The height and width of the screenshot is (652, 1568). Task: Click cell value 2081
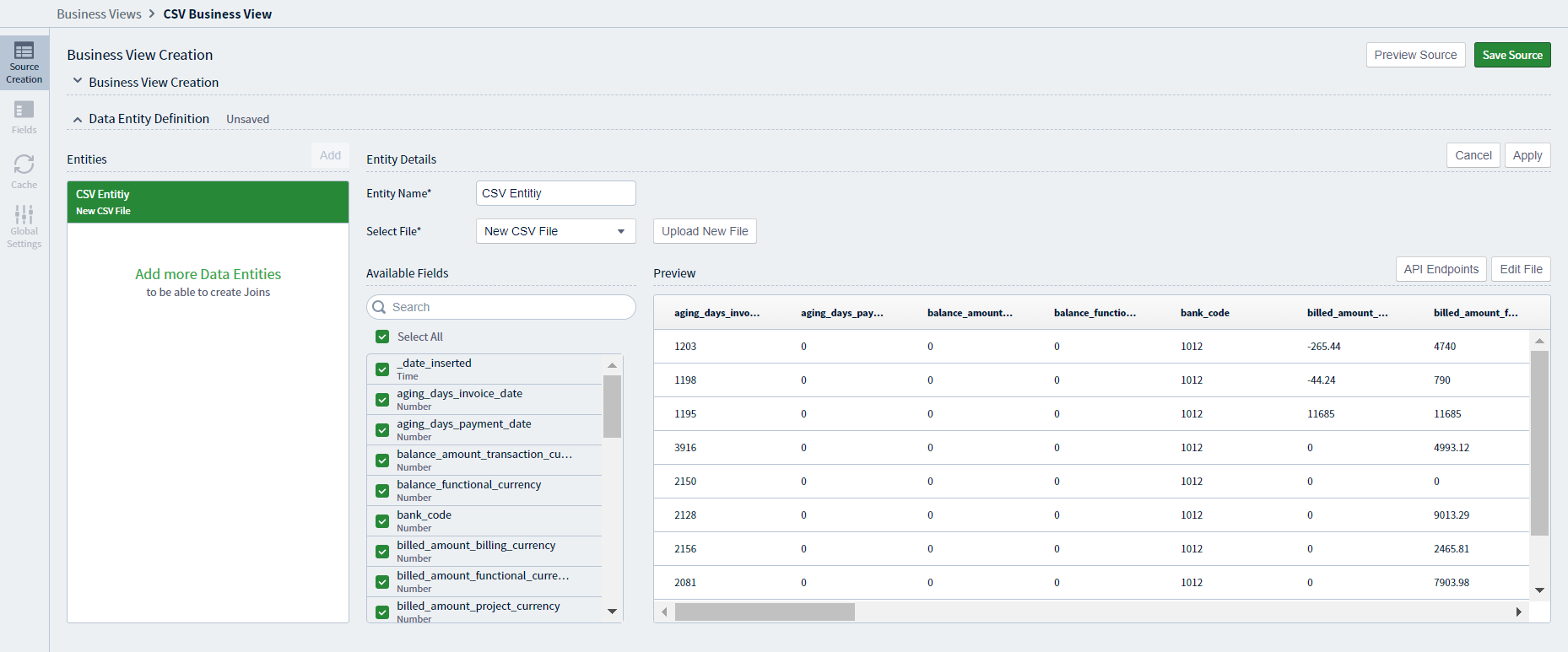coord(685,583)
